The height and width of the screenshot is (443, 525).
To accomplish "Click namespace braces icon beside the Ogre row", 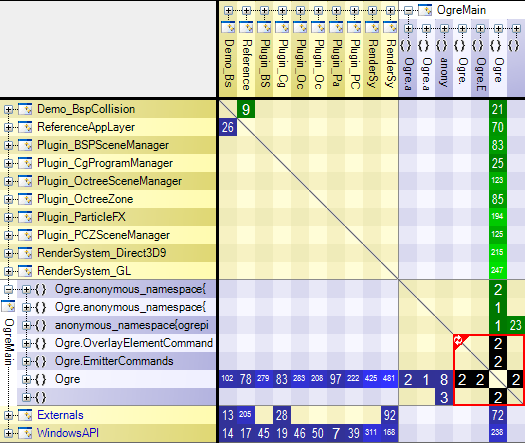I will (x=41, y=379).
